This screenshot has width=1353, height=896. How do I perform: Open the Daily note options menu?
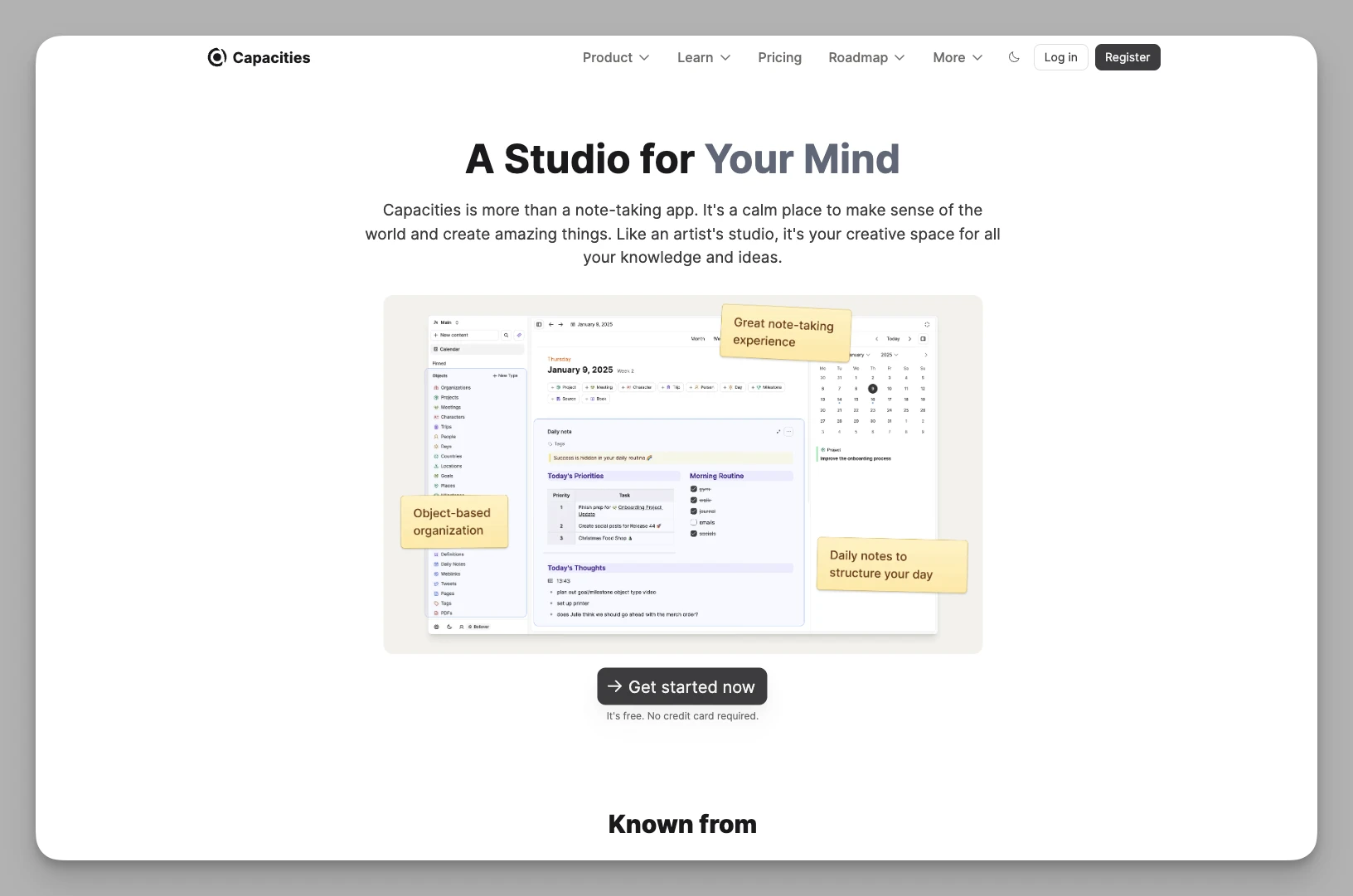pyautogui.click(x=788, y=432)
